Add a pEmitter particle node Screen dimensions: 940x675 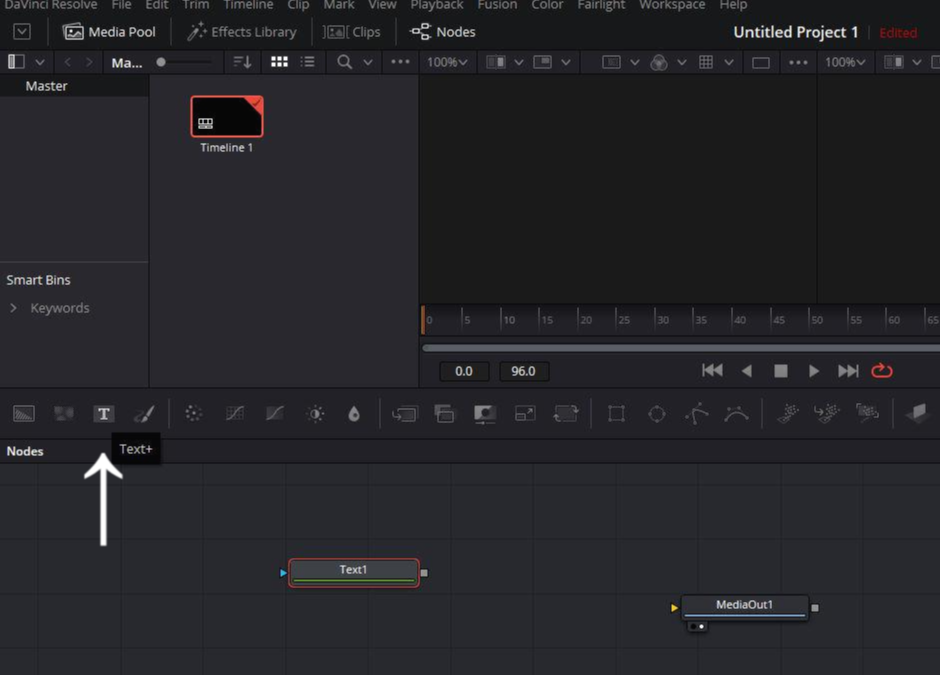click(x=788, y=413)
